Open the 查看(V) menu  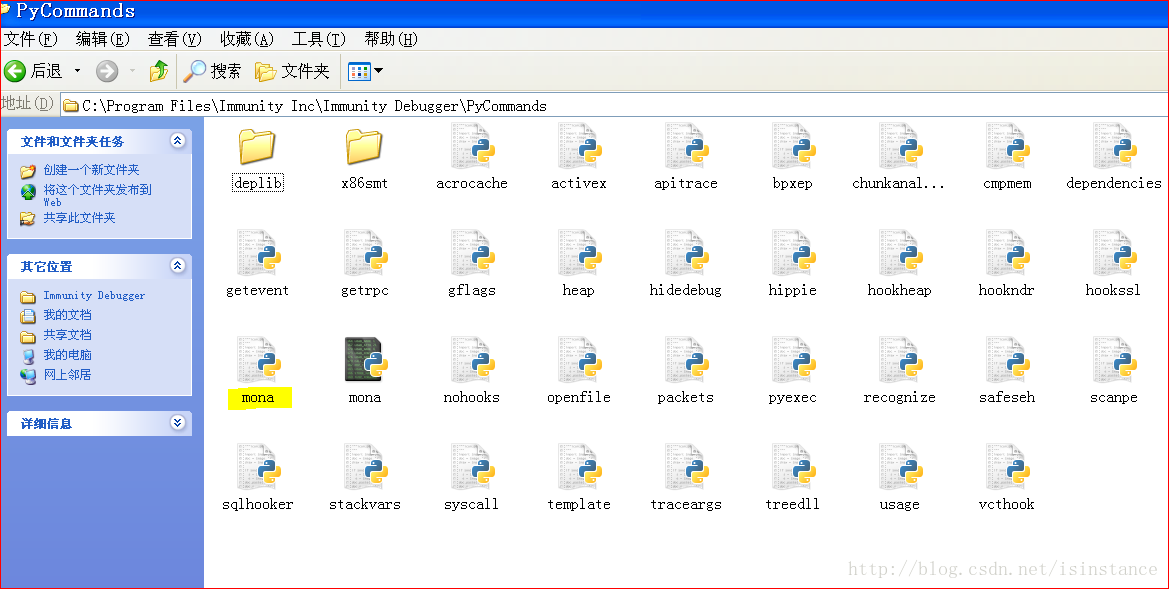click(174, 39)
